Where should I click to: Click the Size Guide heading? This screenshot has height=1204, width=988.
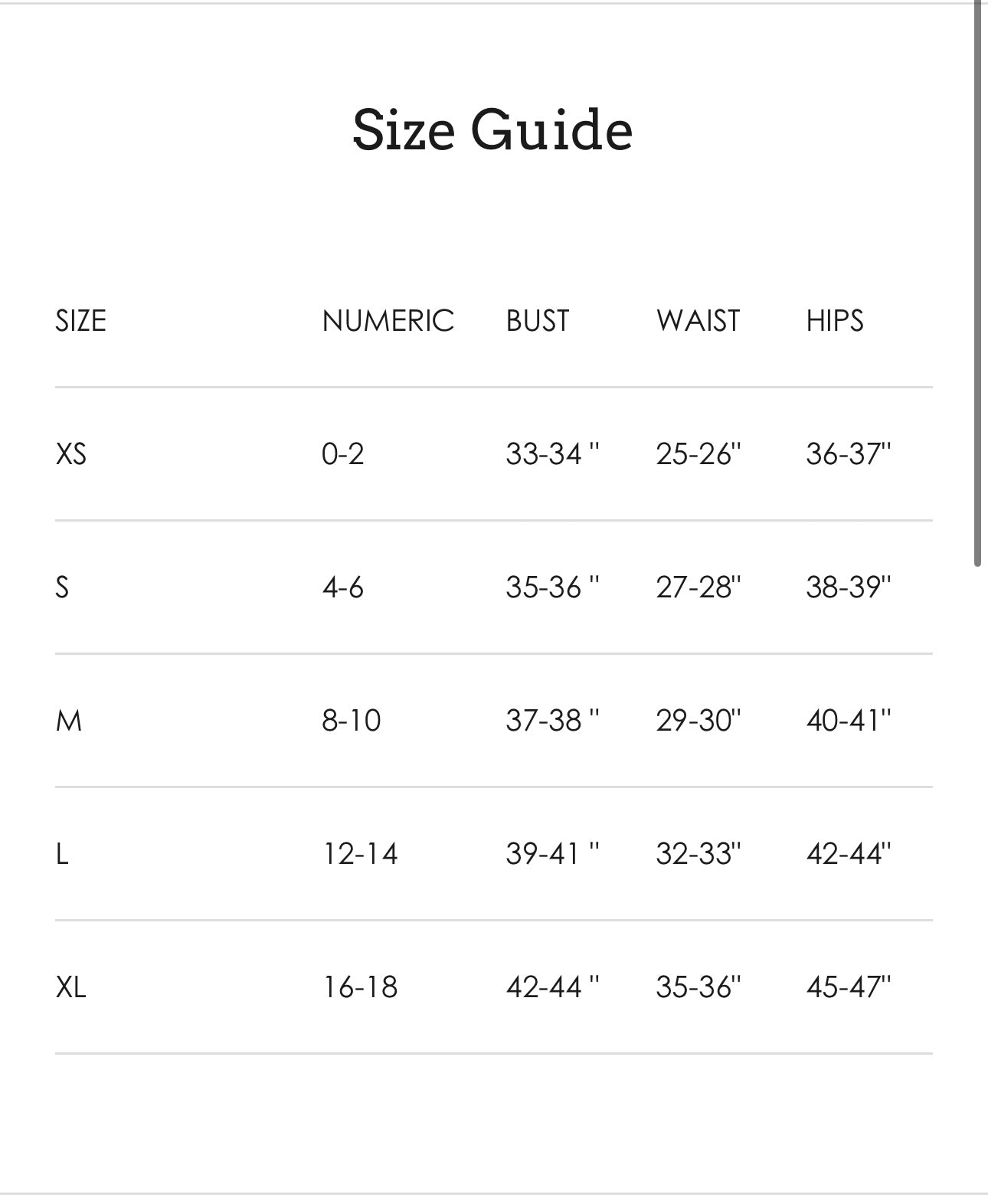point(492,129)
